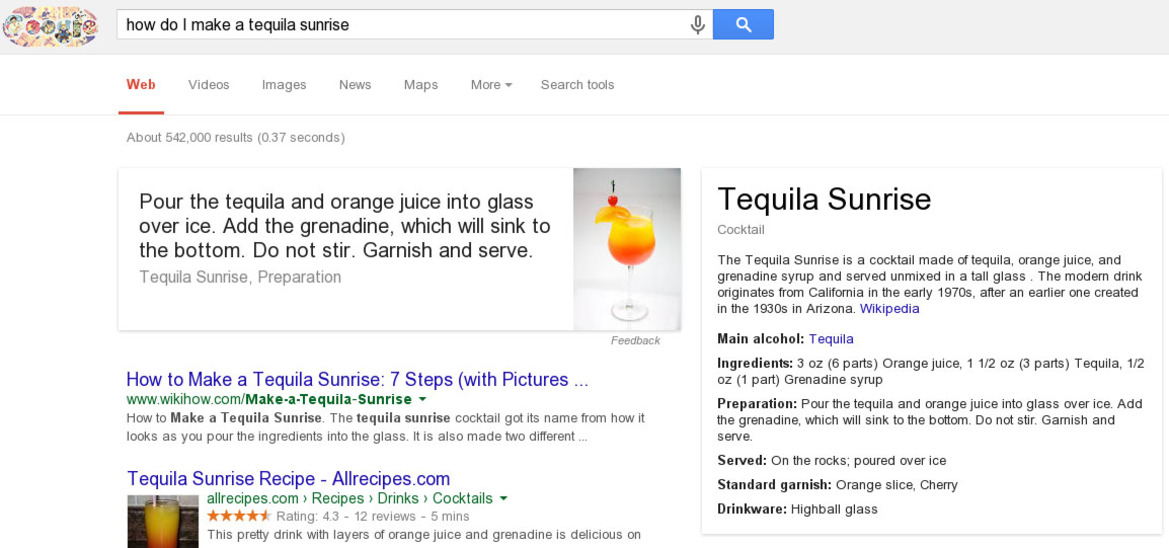Click the 'Cocktail' subtitle in panel
This screenshot has height=548, width=1169.
coord(741,230)
